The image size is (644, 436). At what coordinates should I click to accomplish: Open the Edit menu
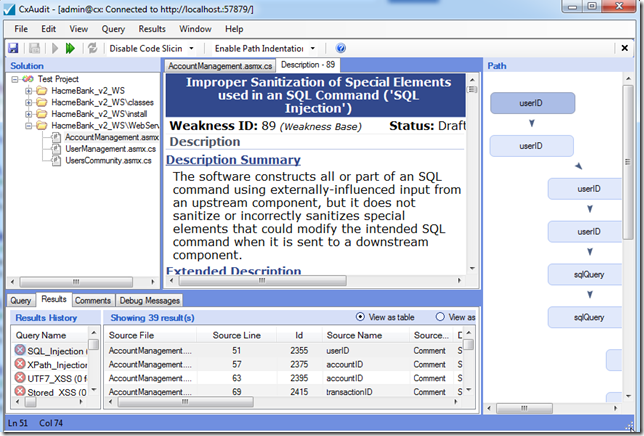(x=48, y=29)
